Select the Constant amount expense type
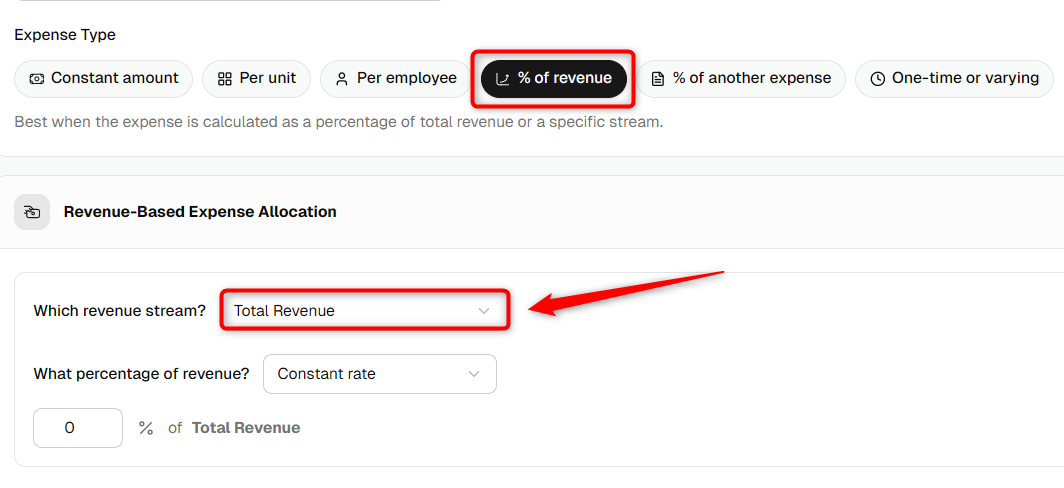The height and width of the screenshot is (488, 1064). pyautogui.click(x=104, y=79)
